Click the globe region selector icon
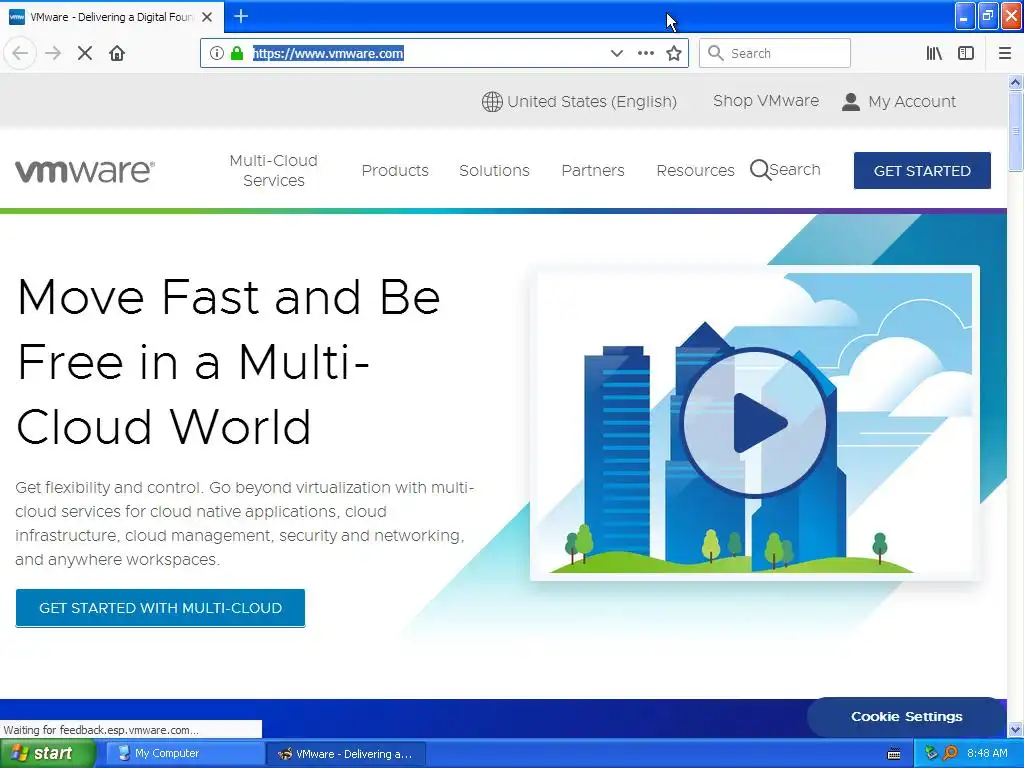 (x=492, y=101)
